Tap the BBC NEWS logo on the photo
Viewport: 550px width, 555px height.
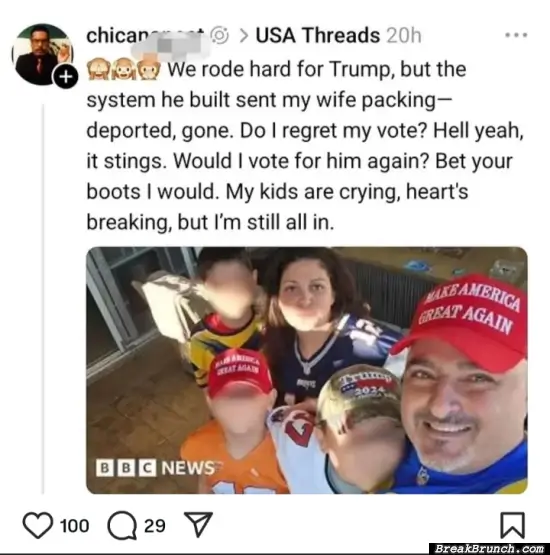[156, 468]
